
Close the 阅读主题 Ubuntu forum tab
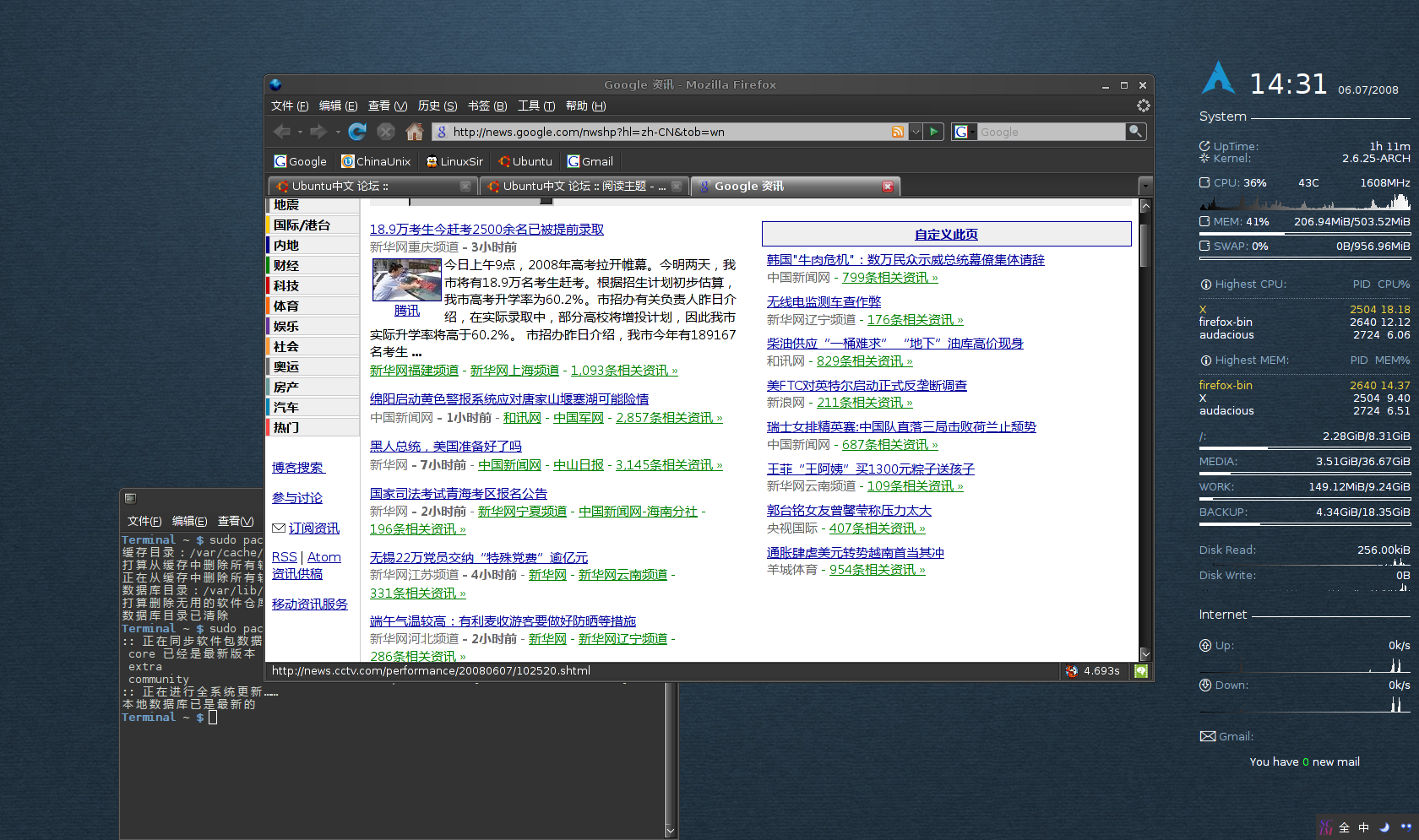pos(677,187)
